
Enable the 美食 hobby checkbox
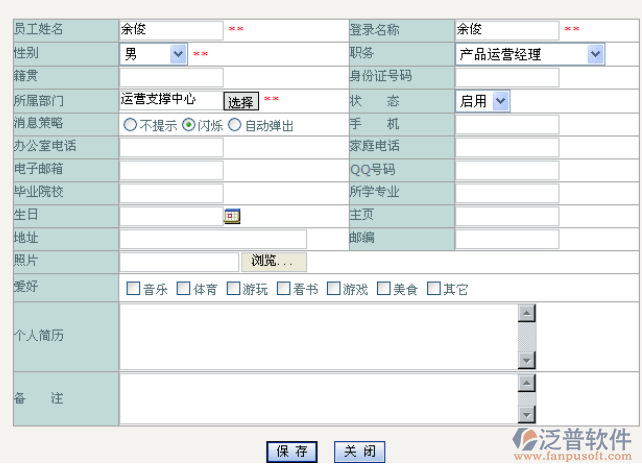[x=383, y=289]
